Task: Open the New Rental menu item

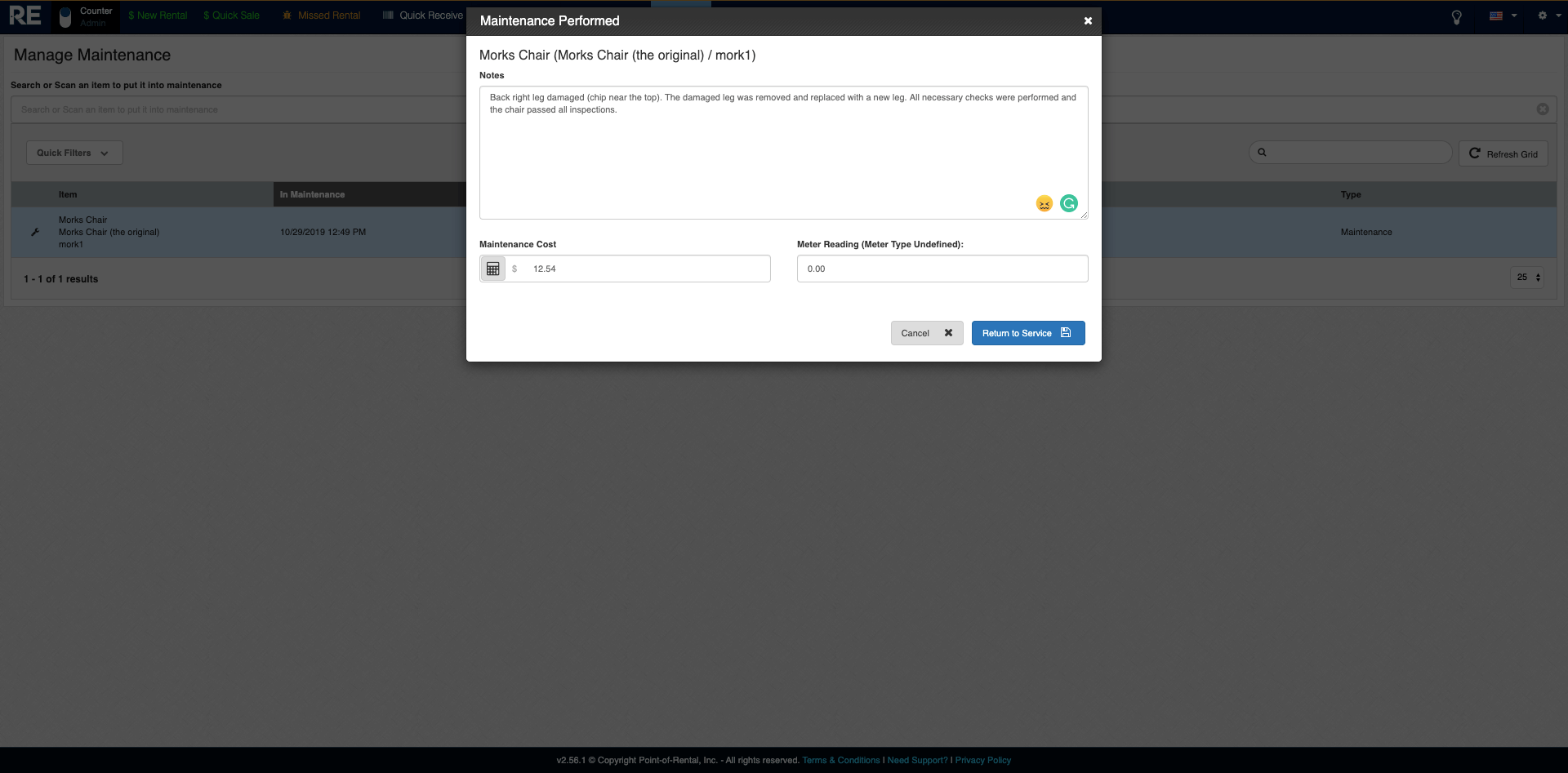Action: click(x=158, y=16)
